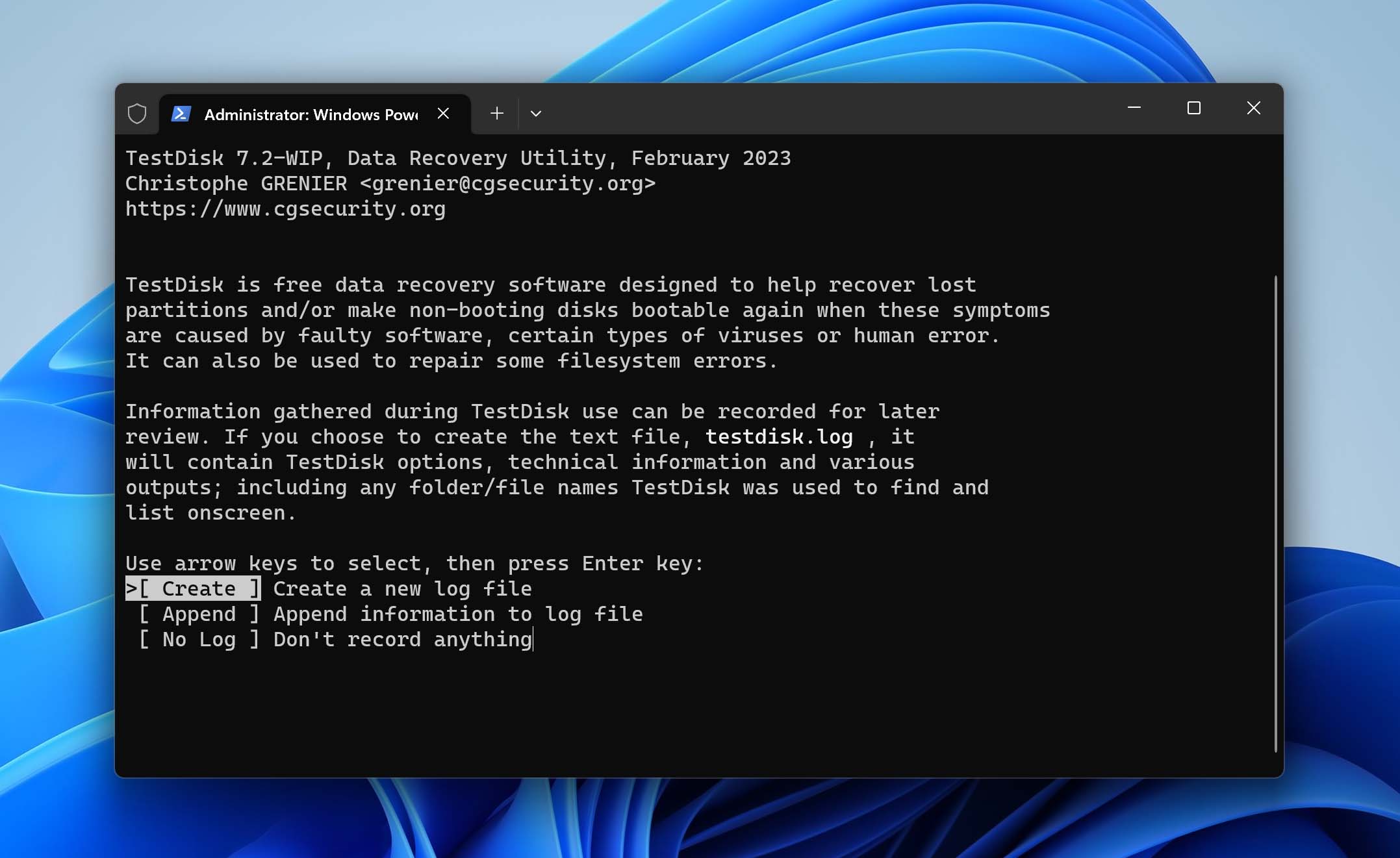The image size is (1400, 858).
Task: Choose the No Log option
Action: pos(199,639)
